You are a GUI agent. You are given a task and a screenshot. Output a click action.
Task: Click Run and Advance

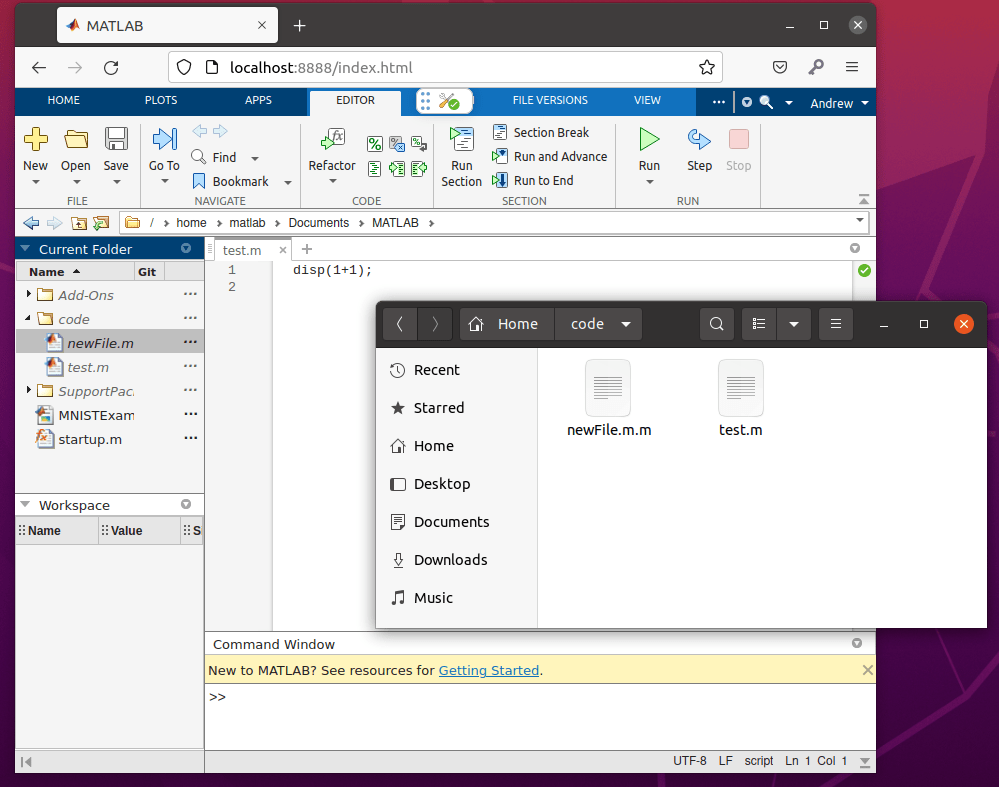pos(549,157)
